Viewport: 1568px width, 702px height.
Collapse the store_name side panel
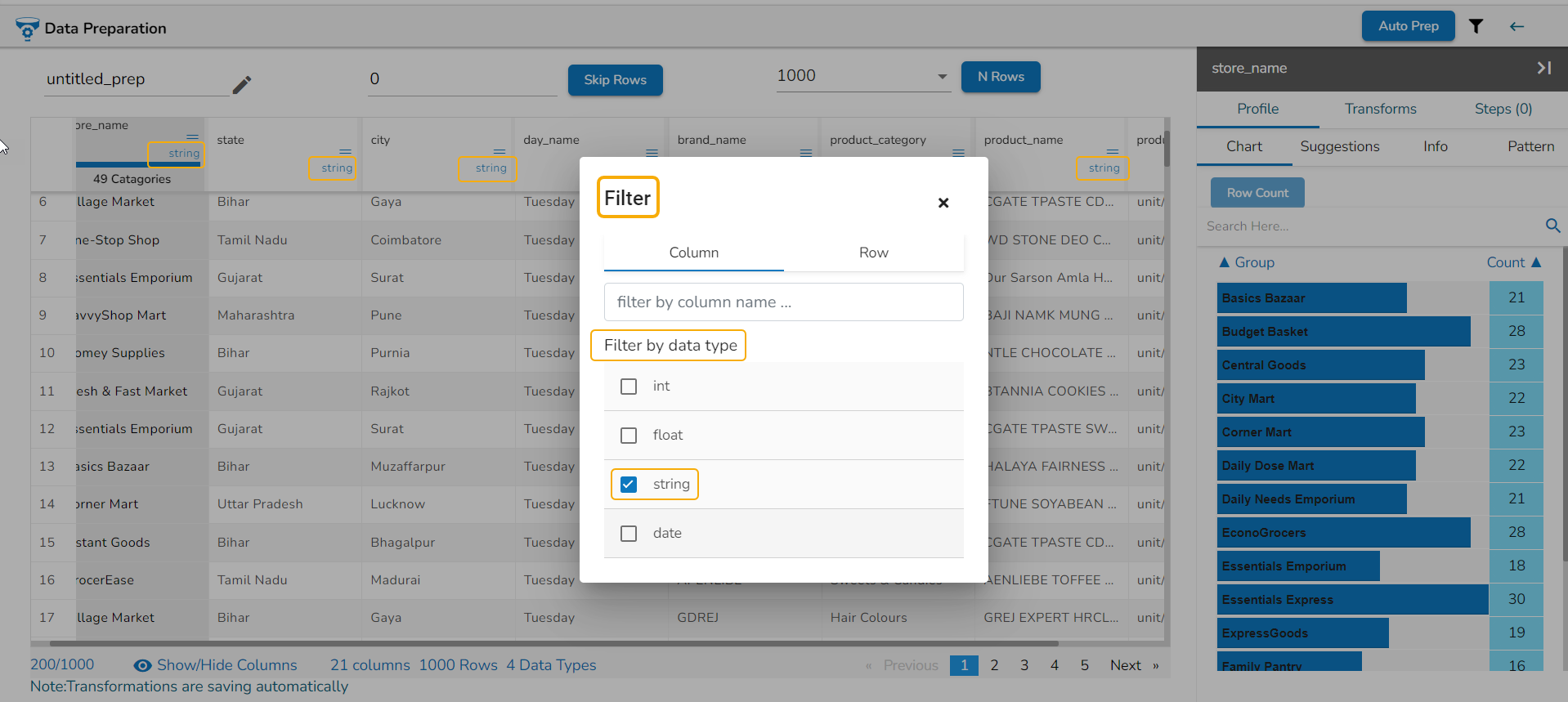[x=1543, y=68]
